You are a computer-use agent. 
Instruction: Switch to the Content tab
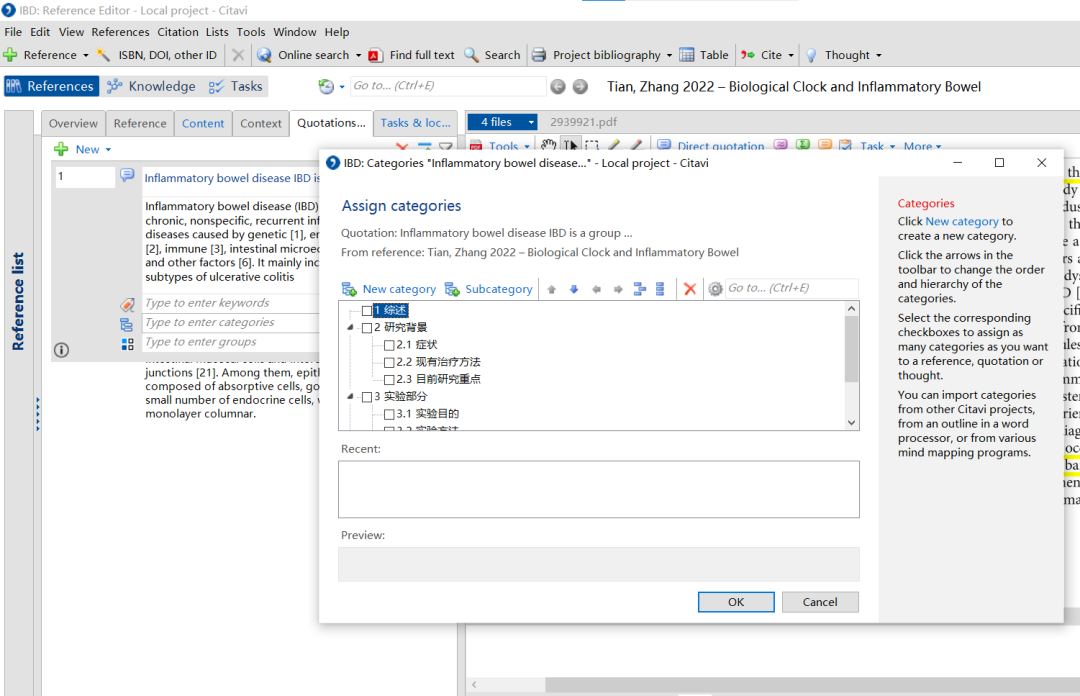point(202,123)
